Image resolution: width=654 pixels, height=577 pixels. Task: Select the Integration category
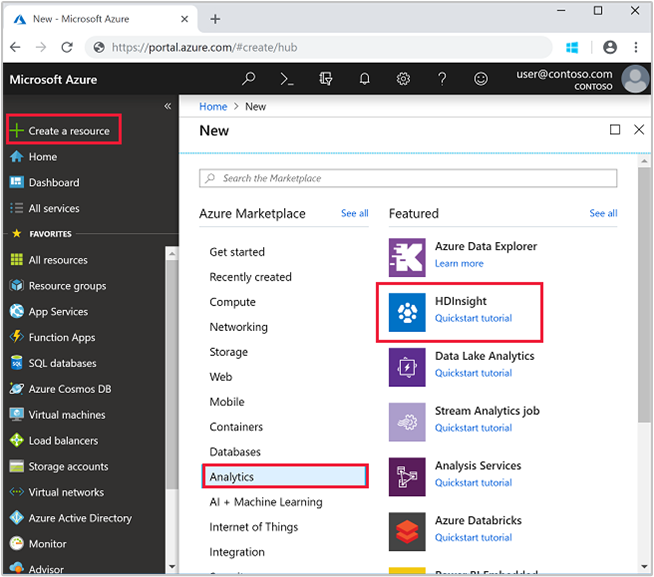237,552
